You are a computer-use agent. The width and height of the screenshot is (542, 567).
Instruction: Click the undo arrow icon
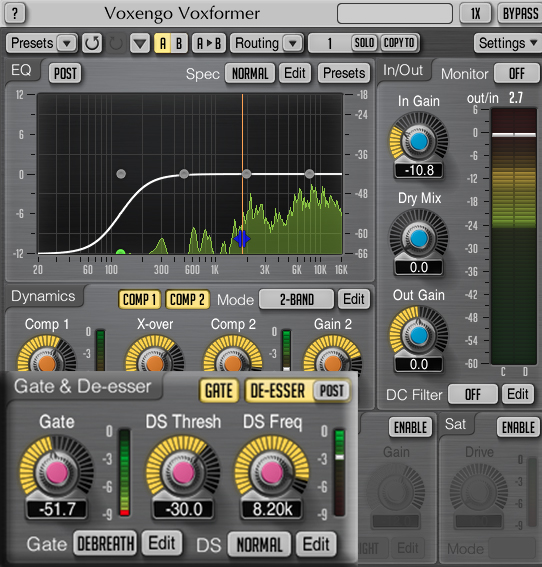coord(92,43)
